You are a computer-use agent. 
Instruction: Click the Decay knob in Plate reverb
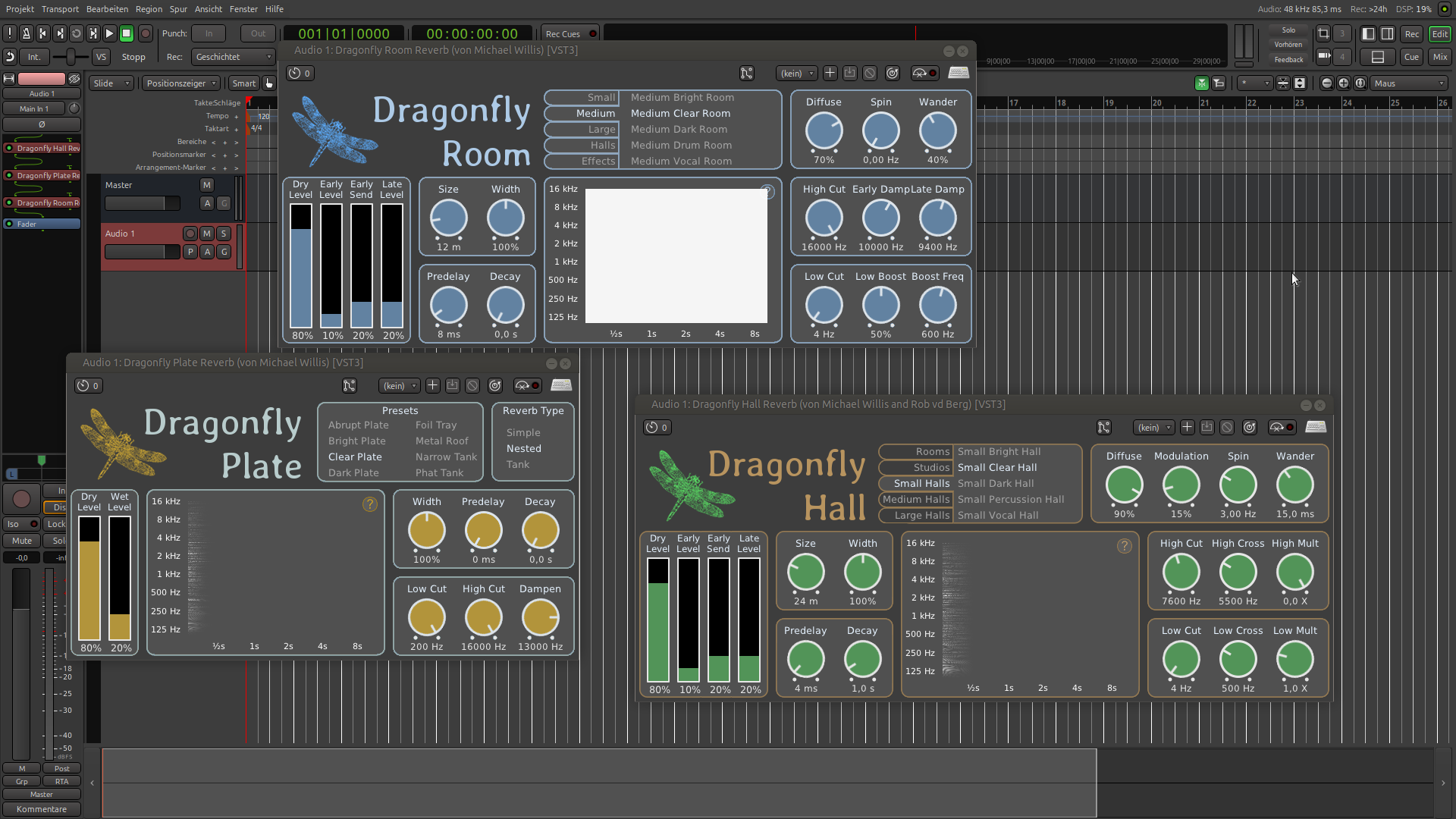[x=540, y=531]
